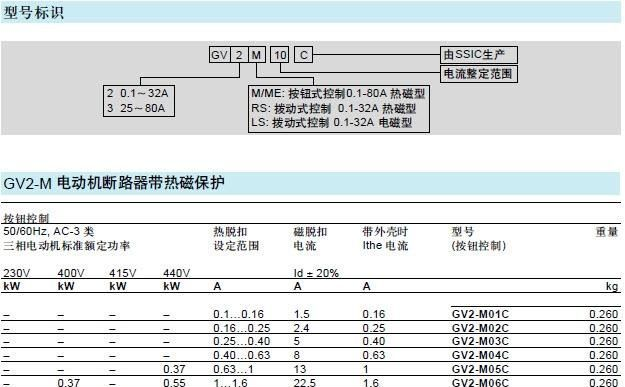Viewport: 625px width, 387px height.
Task: Click the M box in model code
Action: coord(257,55)
